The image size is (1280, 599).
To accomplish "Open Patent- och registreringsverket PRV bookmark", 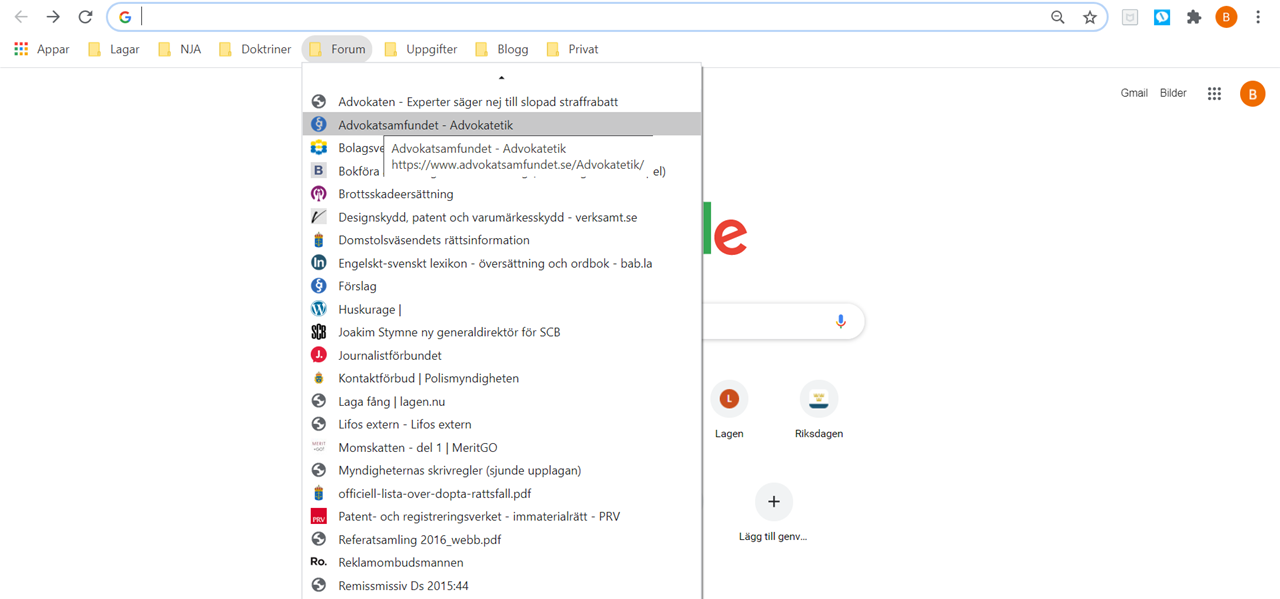I will (501, 516).
